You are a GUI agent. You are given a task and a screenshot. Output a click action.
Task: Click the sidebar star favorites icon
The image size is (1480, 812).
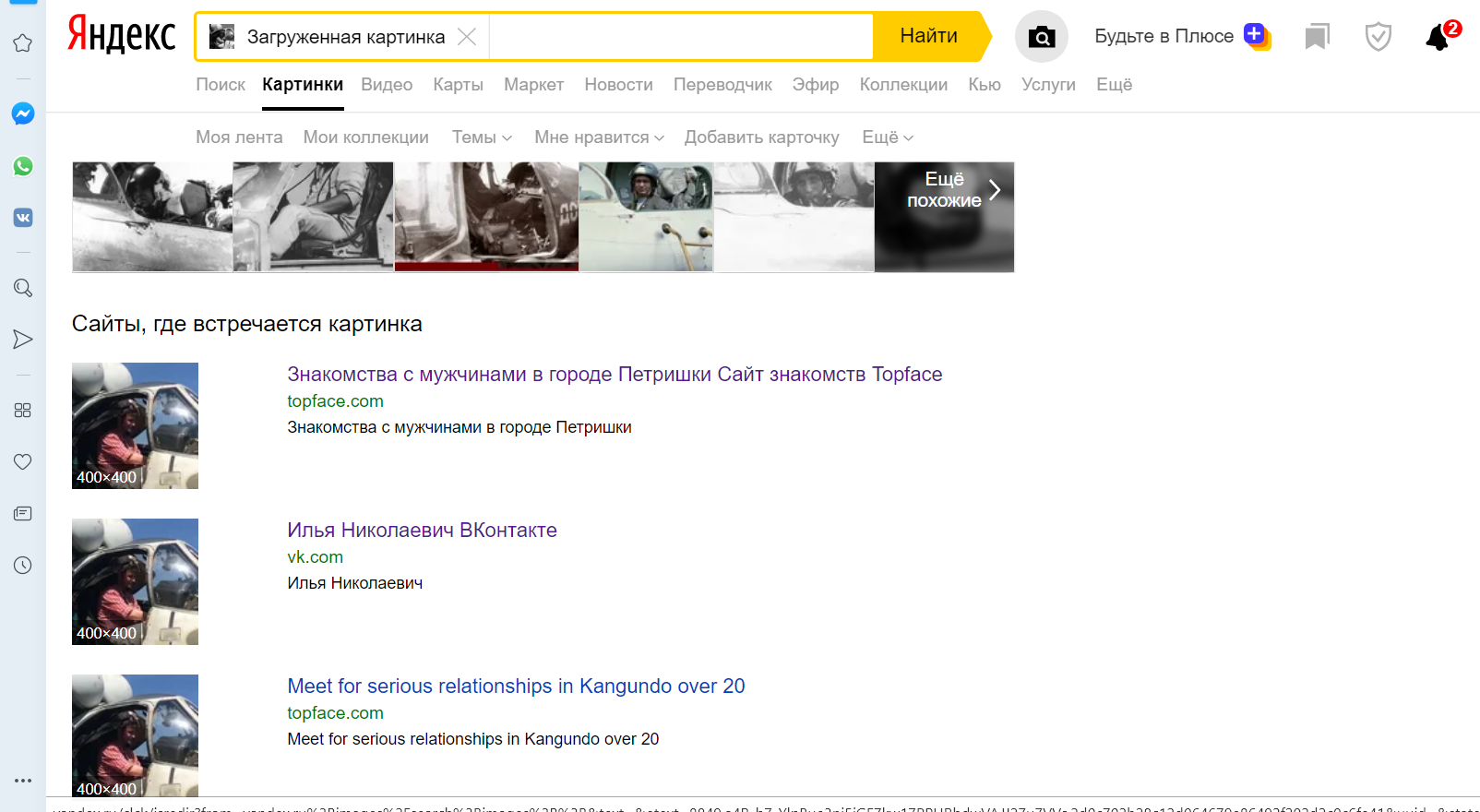coord(23,43)
